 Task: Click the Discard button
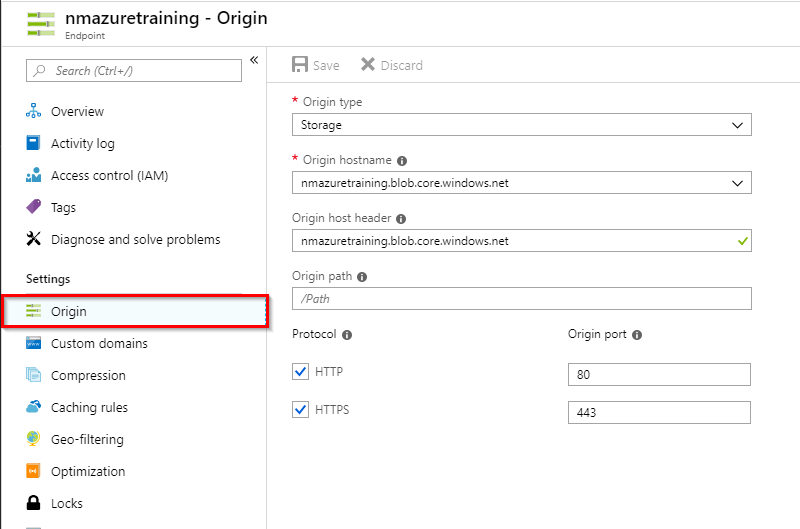coord(392,65)
